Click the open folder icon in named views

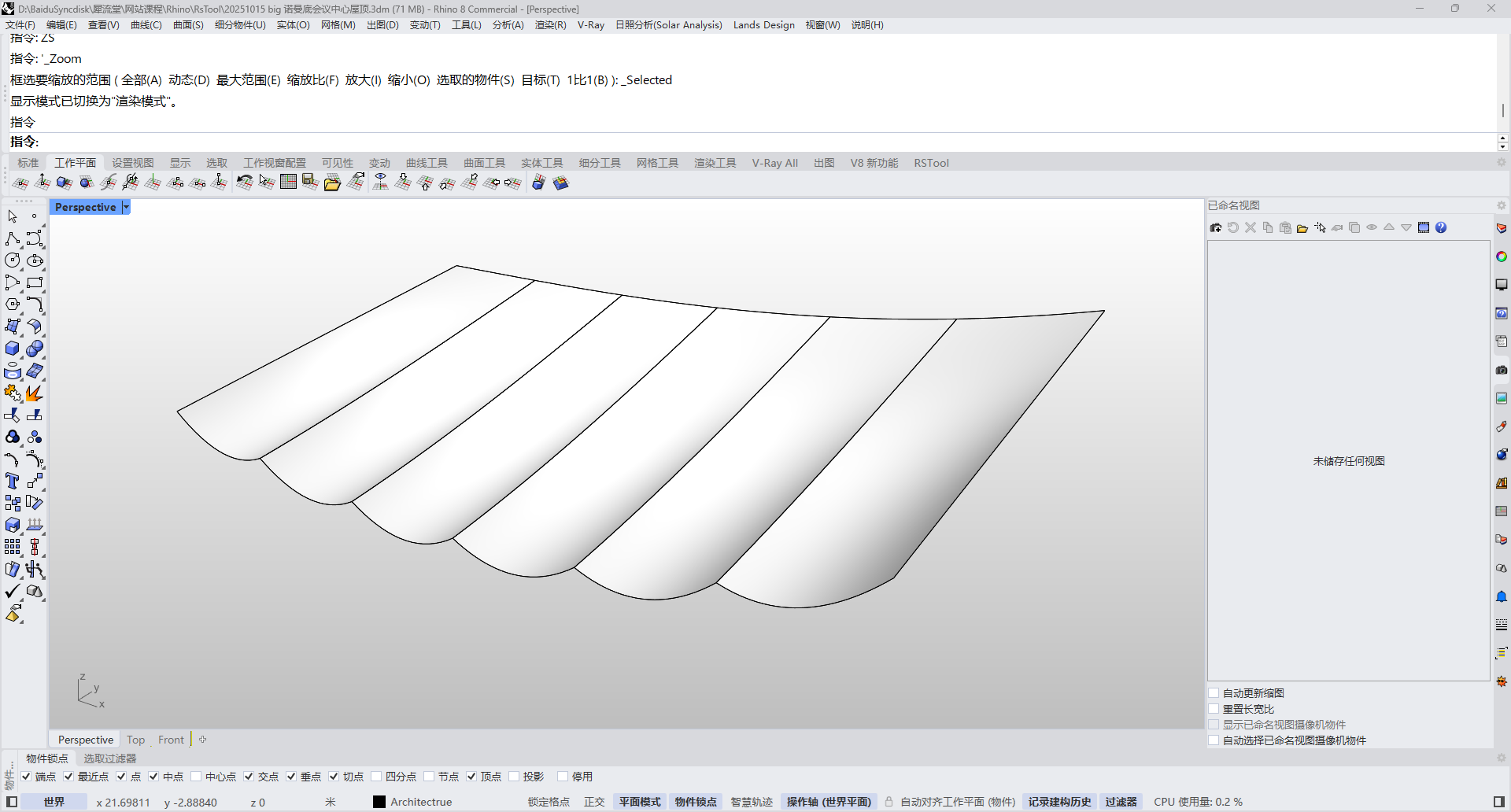[1302, 228]
